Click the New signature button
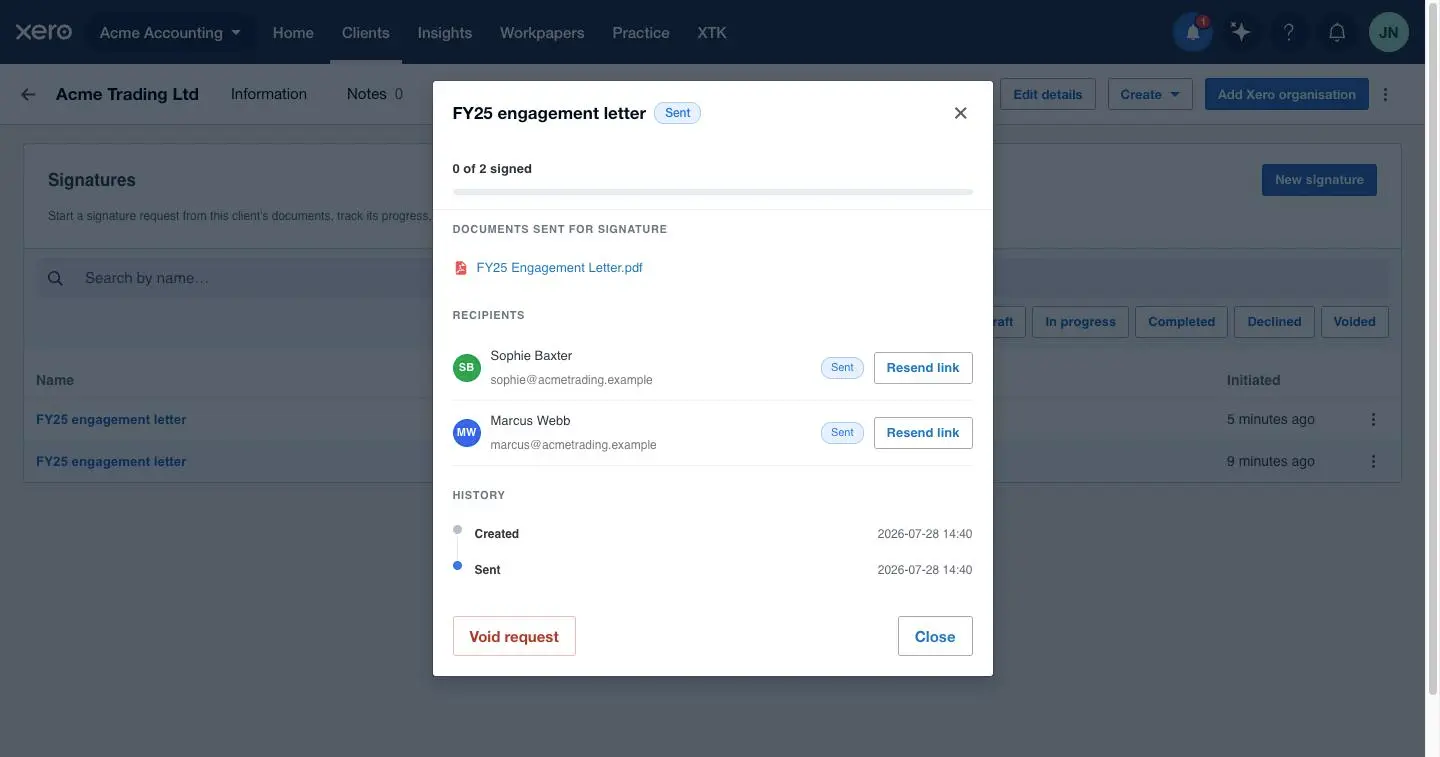1440x757 pixels. [x=1319, y=180]
